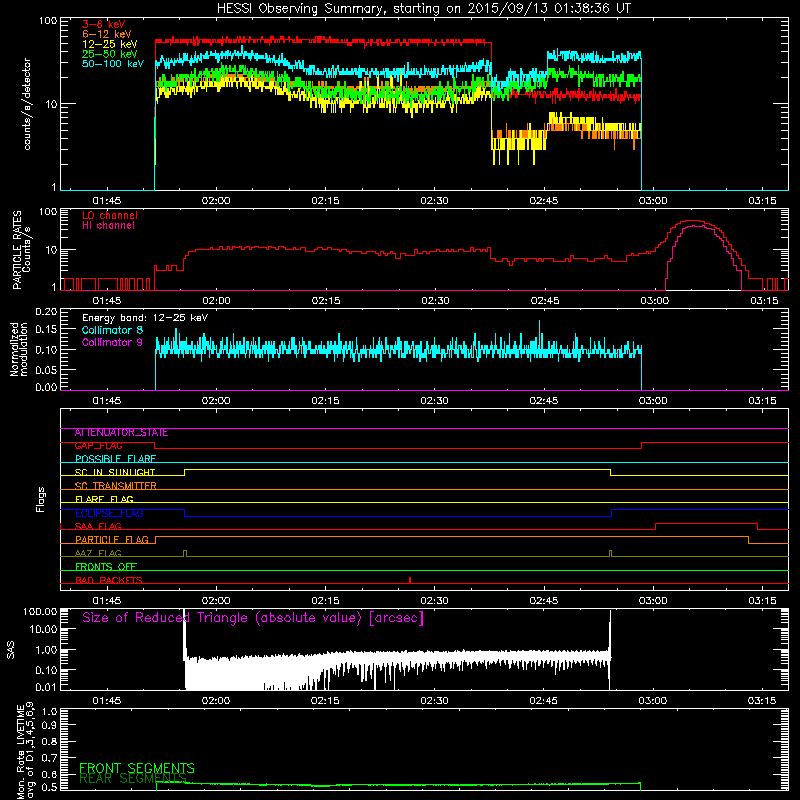Select the 25-50 keV legend label
800x800 pixels.
point(110,54)
